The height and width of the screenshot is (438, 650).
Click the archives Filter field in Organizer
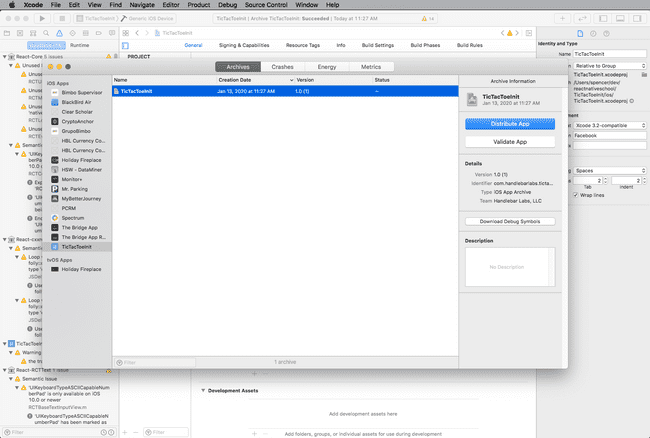[x=155, y=363]
